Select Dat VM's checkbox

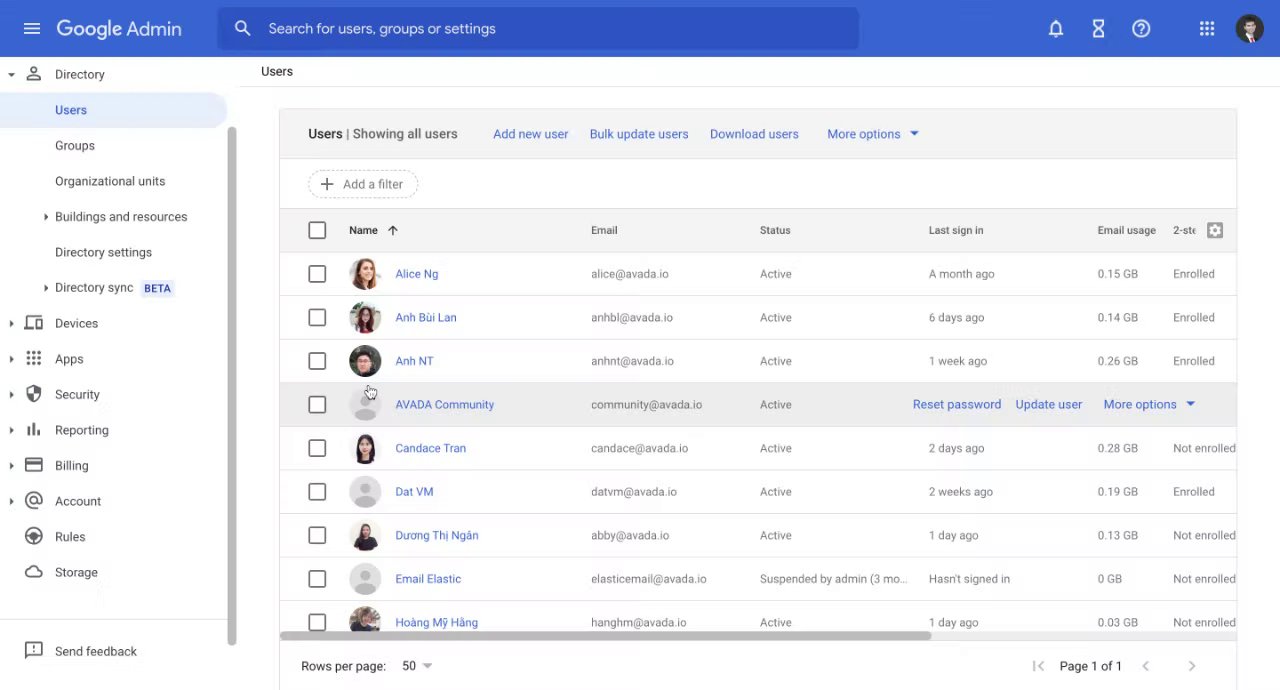[317, 492]
